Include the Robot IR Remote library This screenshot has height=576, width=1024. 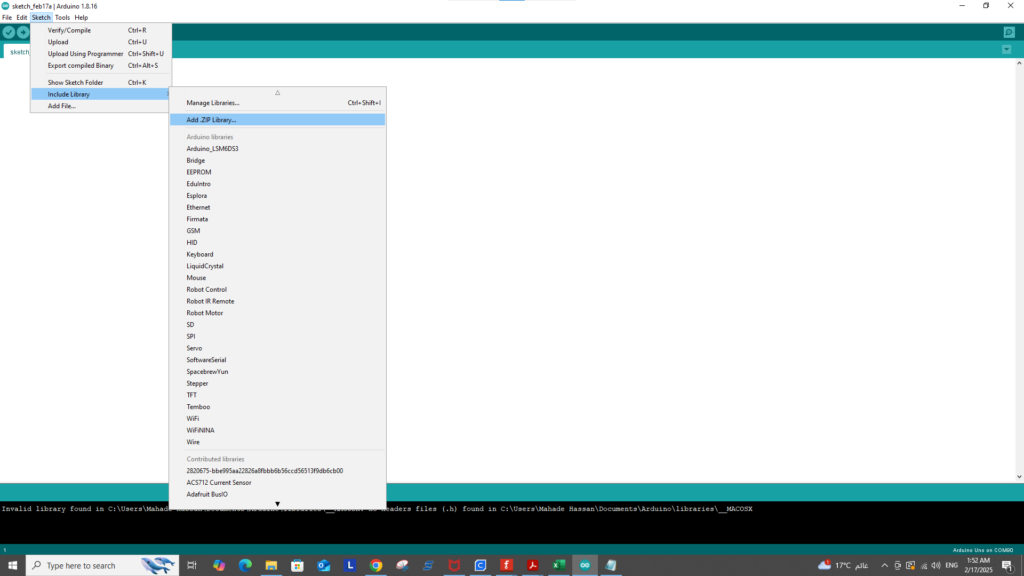(278, 301)
